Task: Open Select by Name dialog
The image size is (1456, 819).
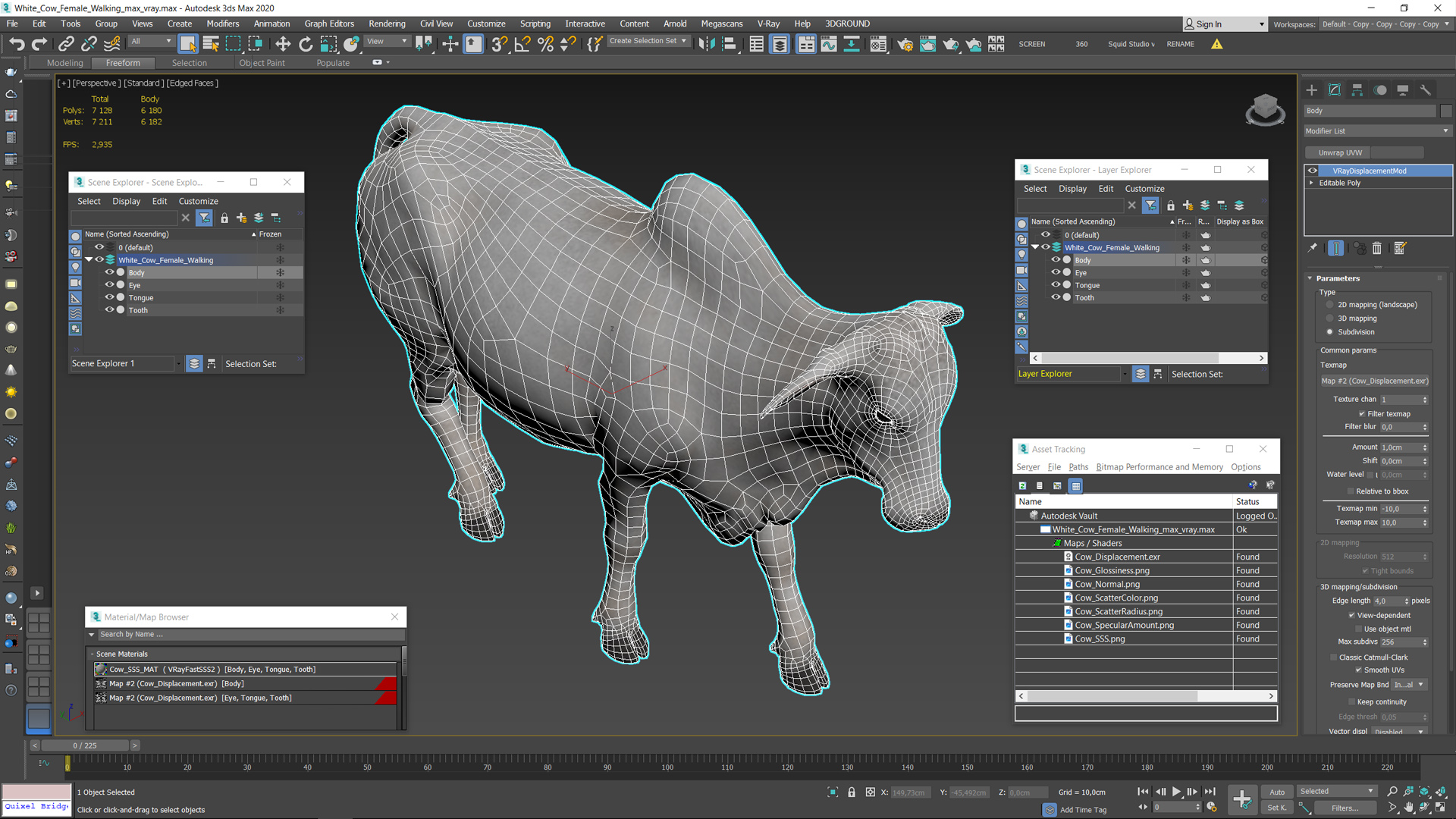Action: 211,44
